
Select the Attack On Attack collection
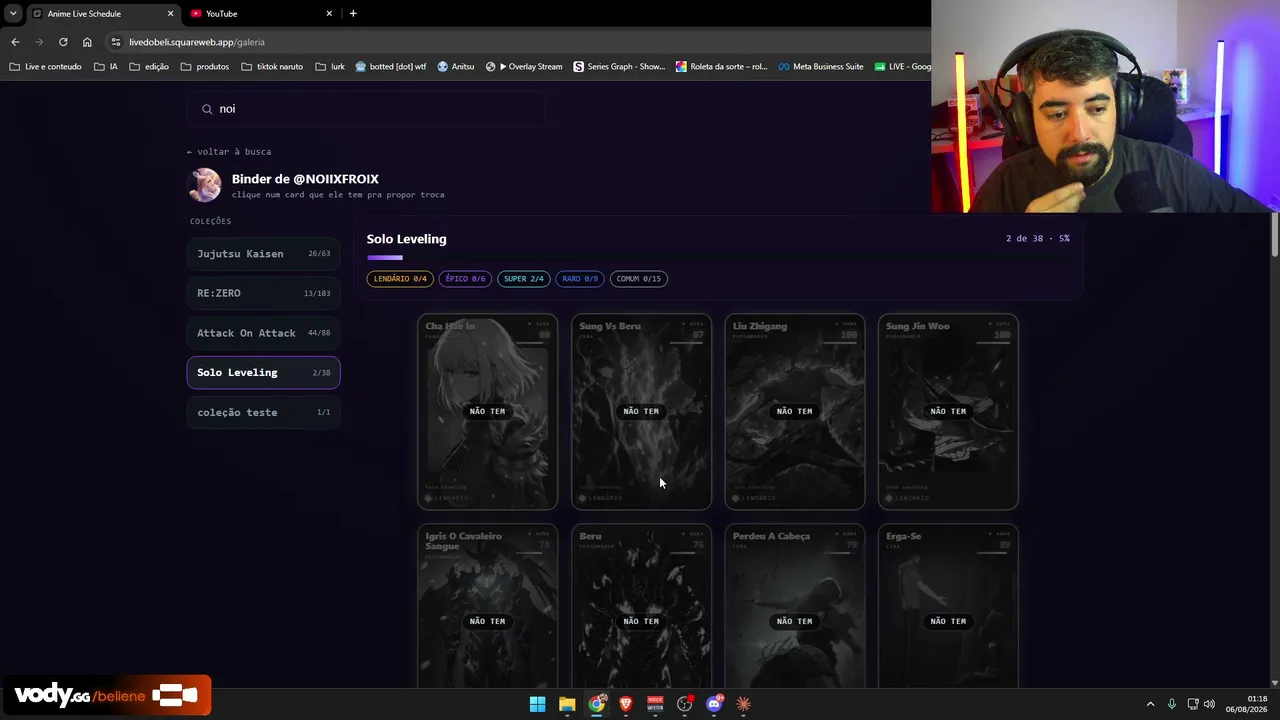coord(263,333)
